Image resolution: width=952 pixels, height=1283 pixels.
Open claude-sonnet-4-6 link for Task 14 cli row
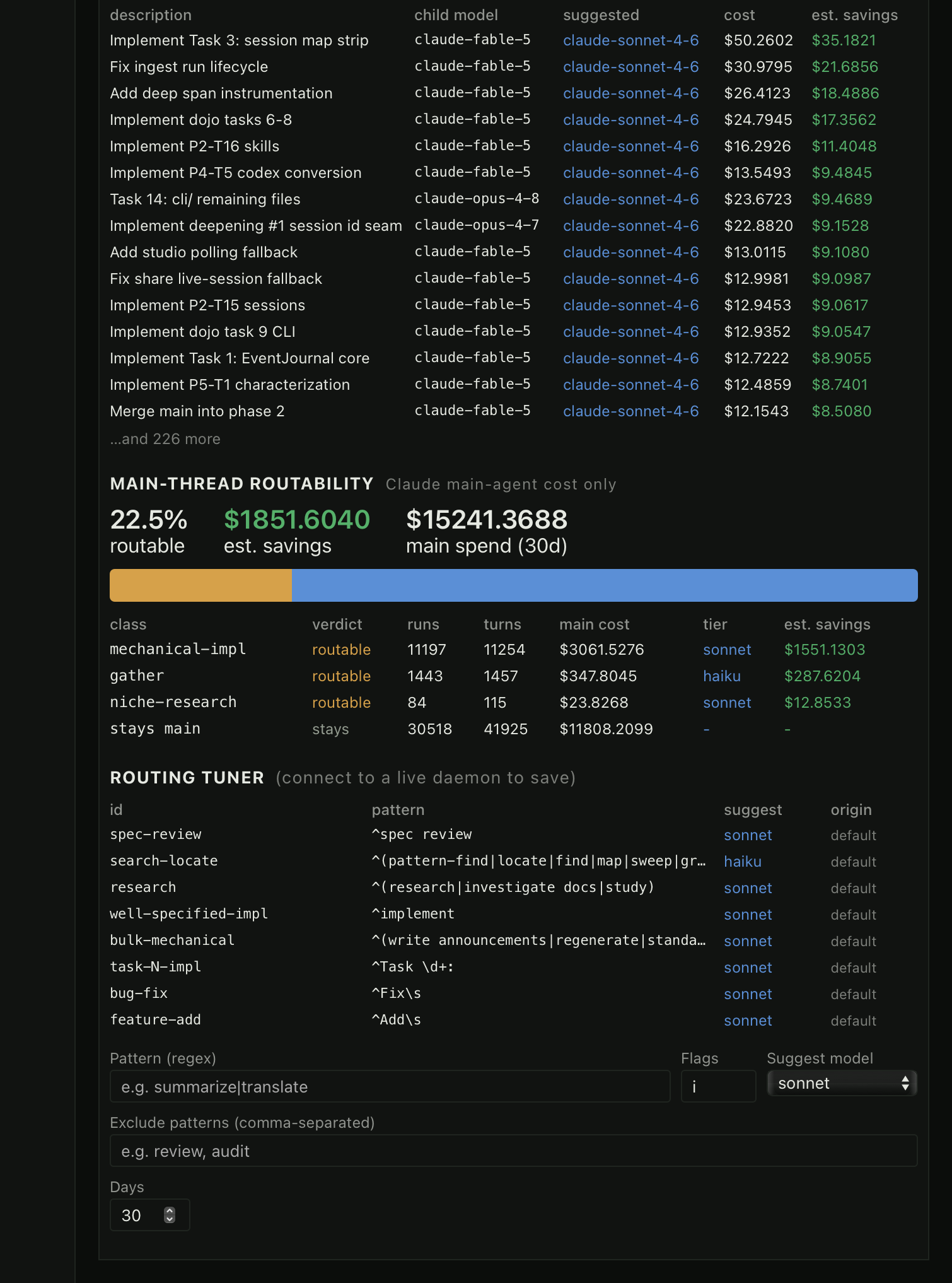[630, 199]
